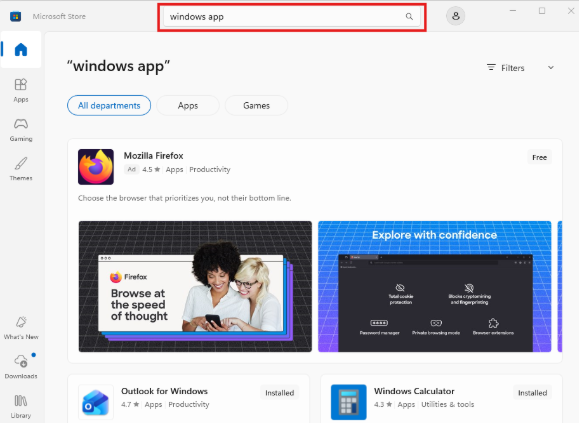
Task: Click the 'Productivity' category of Mozilla Firefox
Action: [x=210, y=169]
